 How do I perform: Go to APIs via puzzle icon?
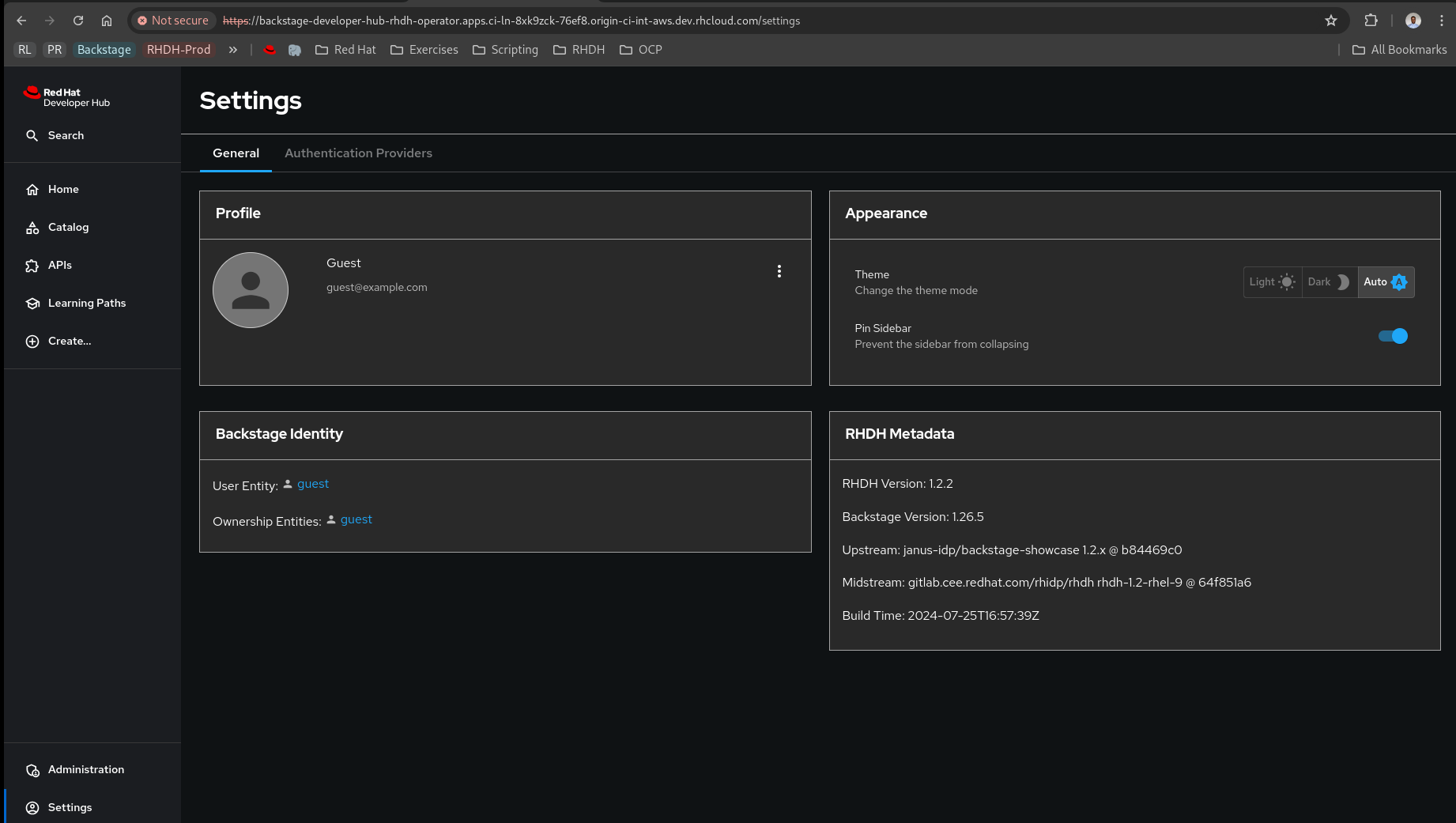pos(32,266)
